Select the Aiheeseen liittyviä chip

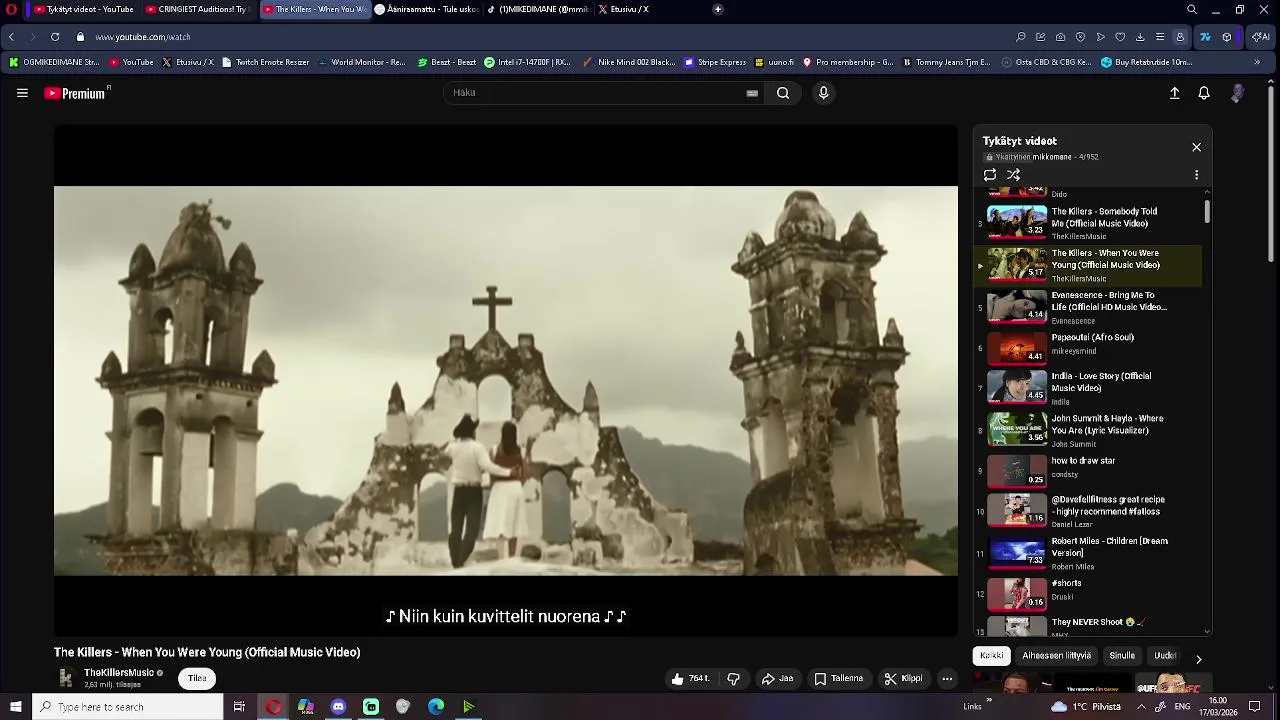coord(1056,656)
